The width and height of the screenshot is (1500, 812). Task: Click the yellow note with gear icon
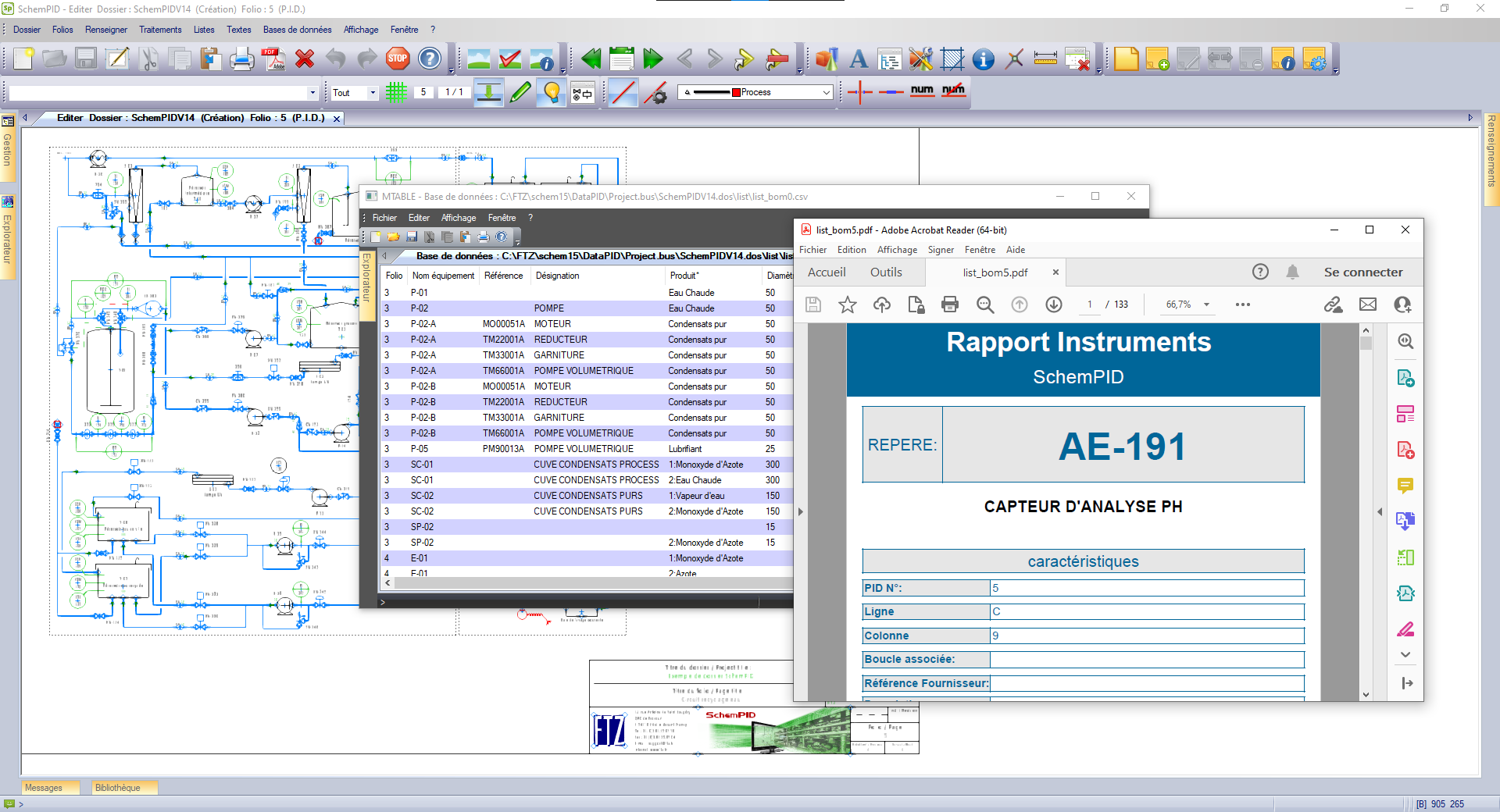coord(1314,59)
